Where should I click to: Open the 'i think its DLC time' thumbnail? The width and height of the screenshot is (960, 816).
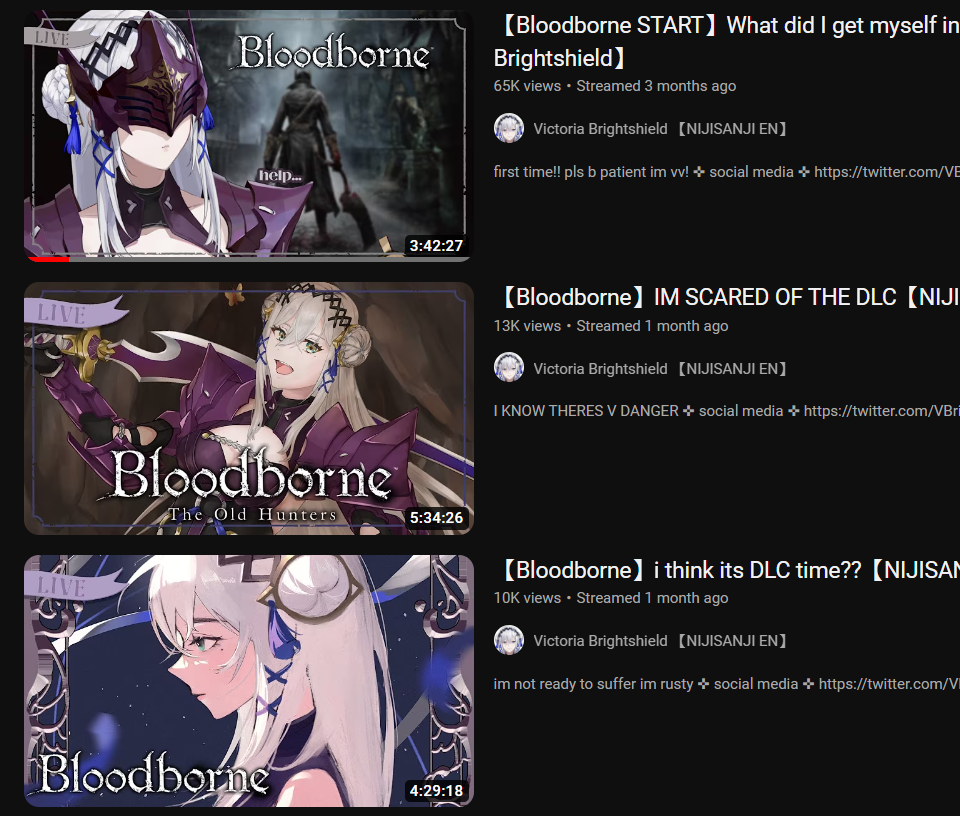click(x=248, y=681)
